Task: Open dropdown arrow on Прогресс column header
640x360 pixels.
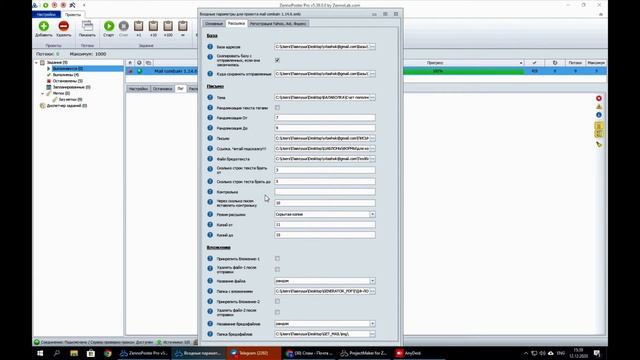Action: tap(521, 63)
